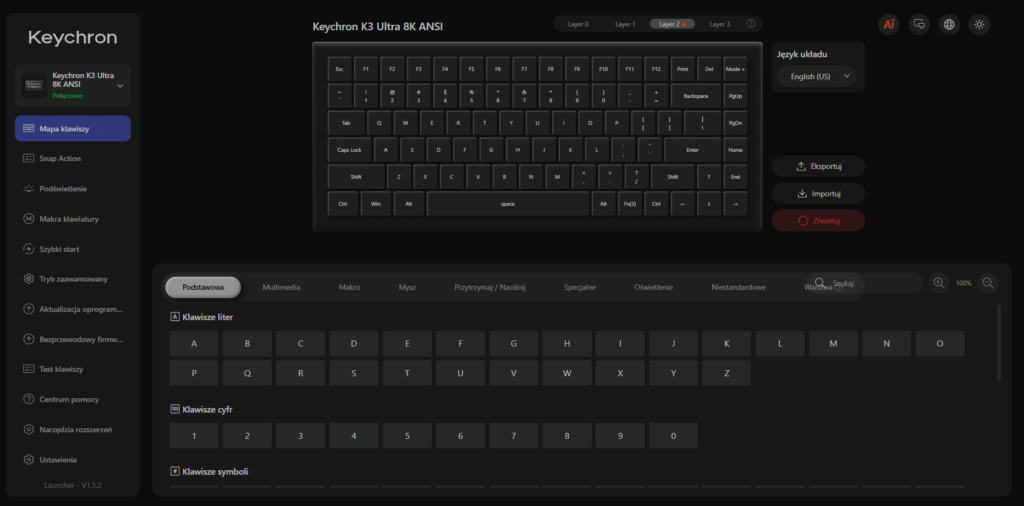The height and width of the screenshot is (506, 1024).
Task: Choose letter key O from Klawisze liter
Action: (940, 343)
